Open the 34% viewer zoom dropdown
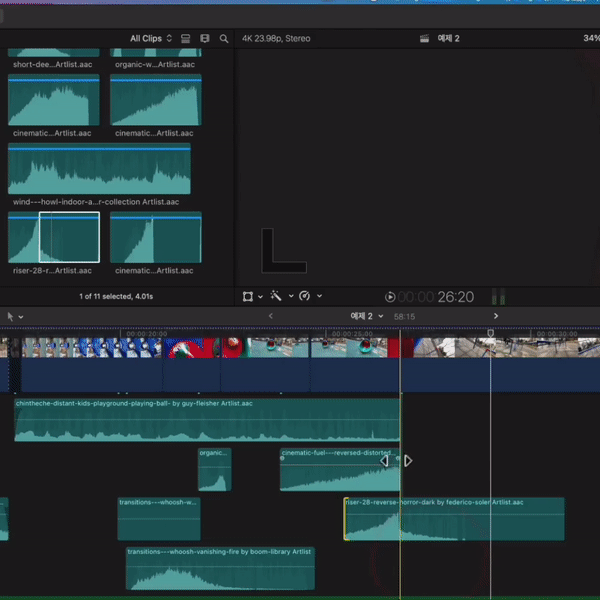 [591, 38]
